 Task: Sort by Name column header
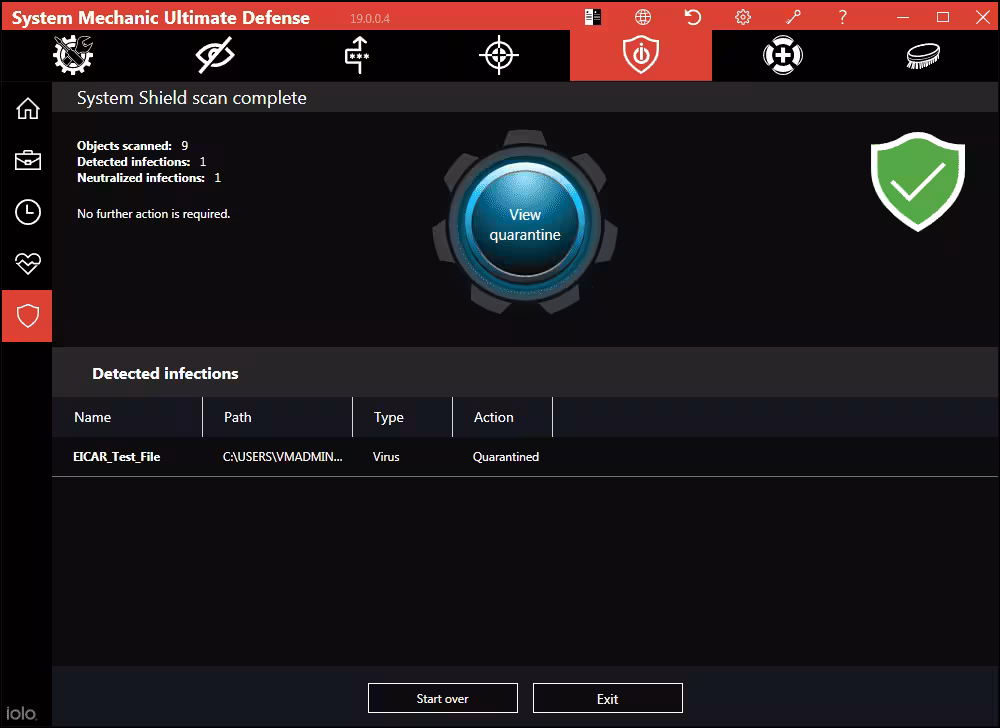tap(127, 417)
